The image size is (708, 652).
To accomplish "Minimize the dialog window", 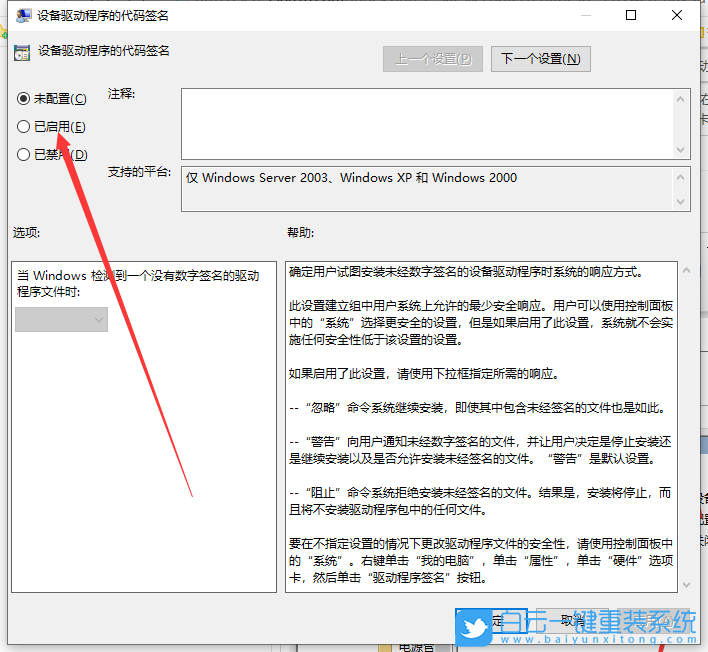I will [x=586, y=15].
